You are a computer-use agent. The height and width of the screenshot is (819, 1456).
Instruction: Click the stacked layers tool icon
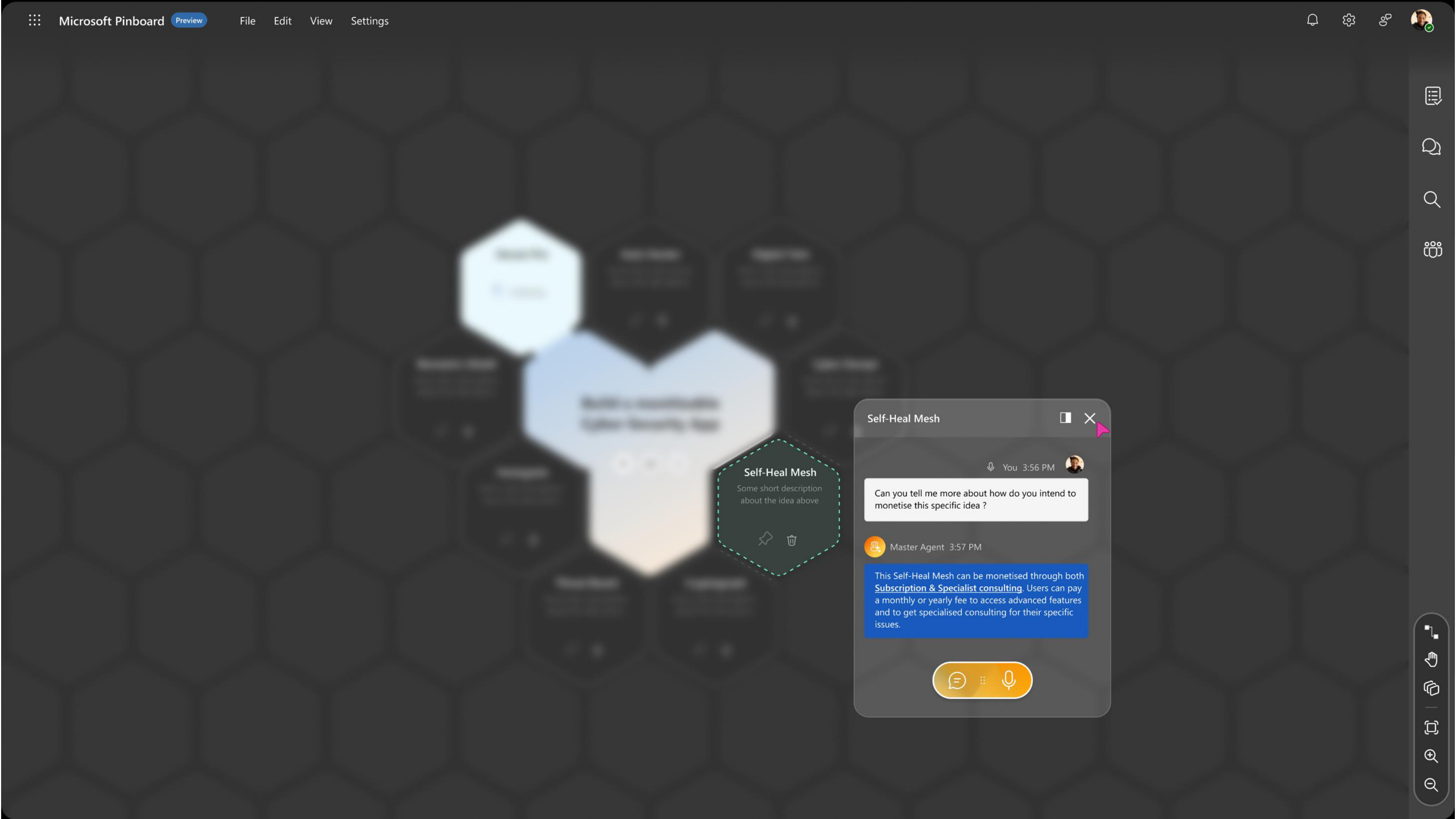1431,688
